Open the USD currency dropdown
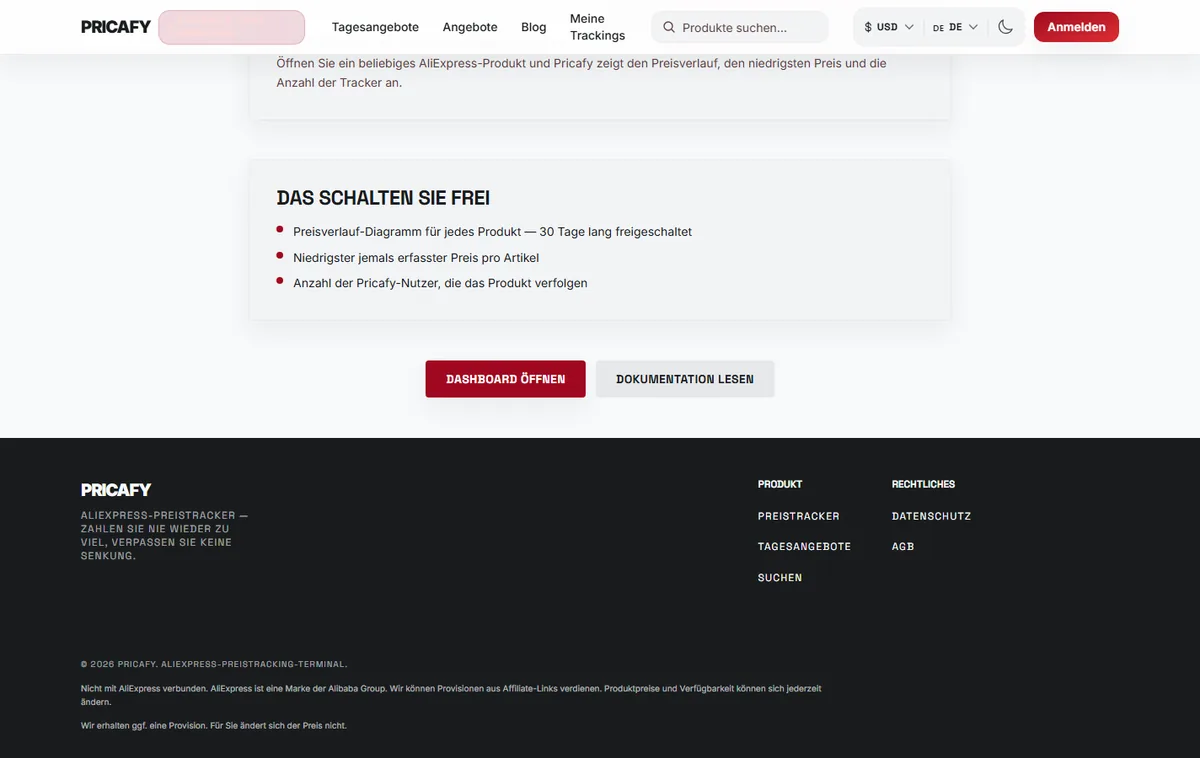The height and width of the screenshot is (758, 1200). [x=889, y=27]
